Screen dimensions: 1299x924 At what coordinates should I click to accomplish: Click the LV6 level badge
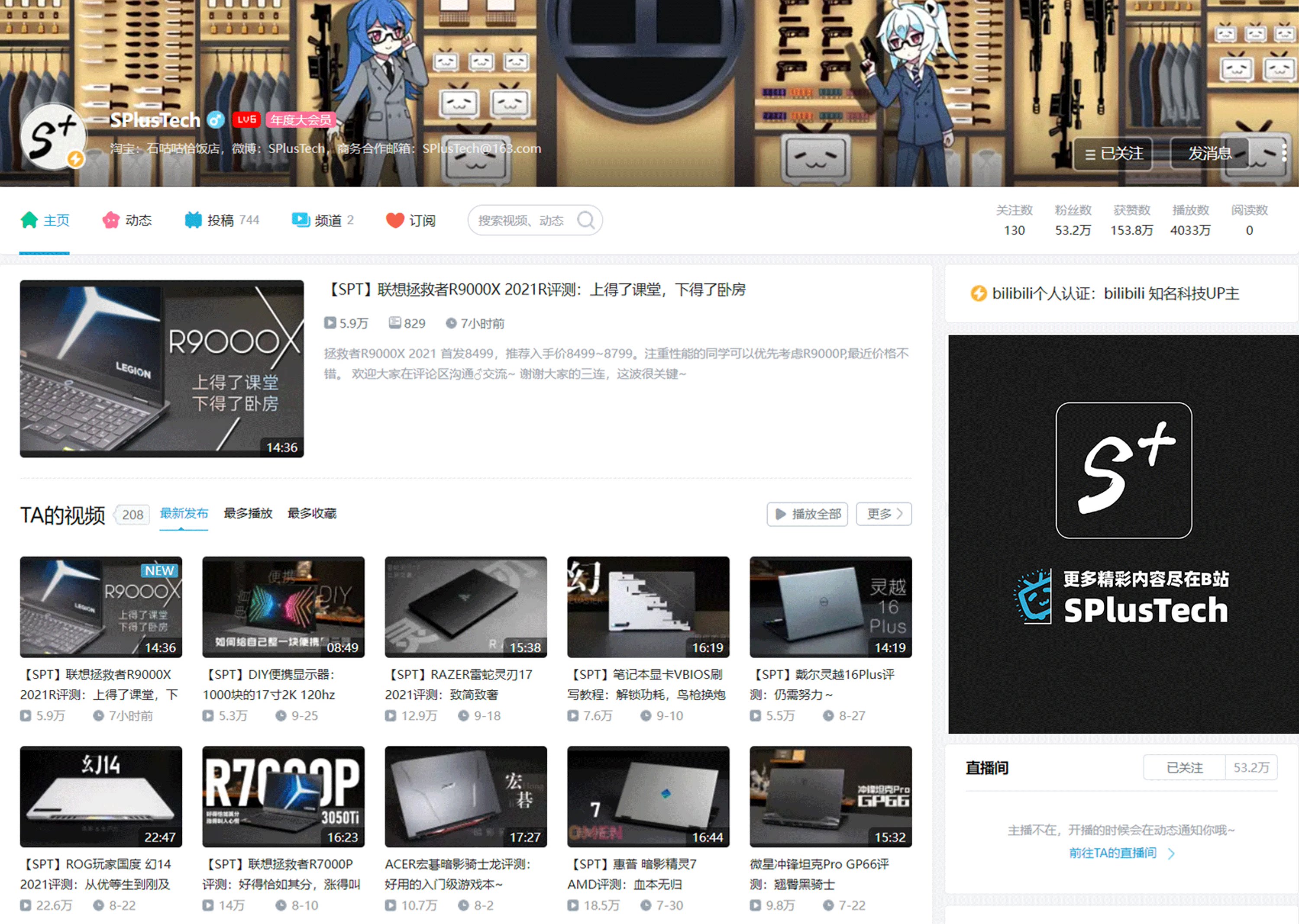point(246,120)
